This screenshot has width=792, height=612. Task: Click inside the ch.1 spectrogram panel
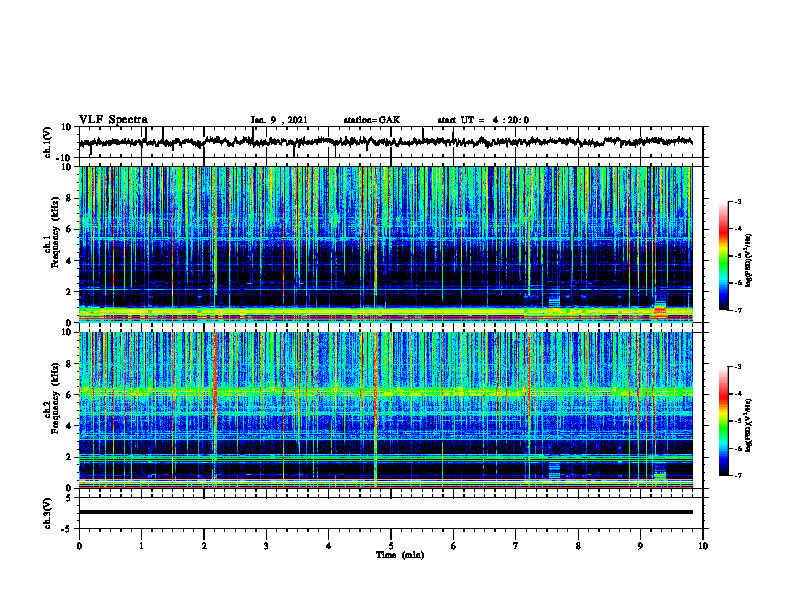click(x=385, y=244)
